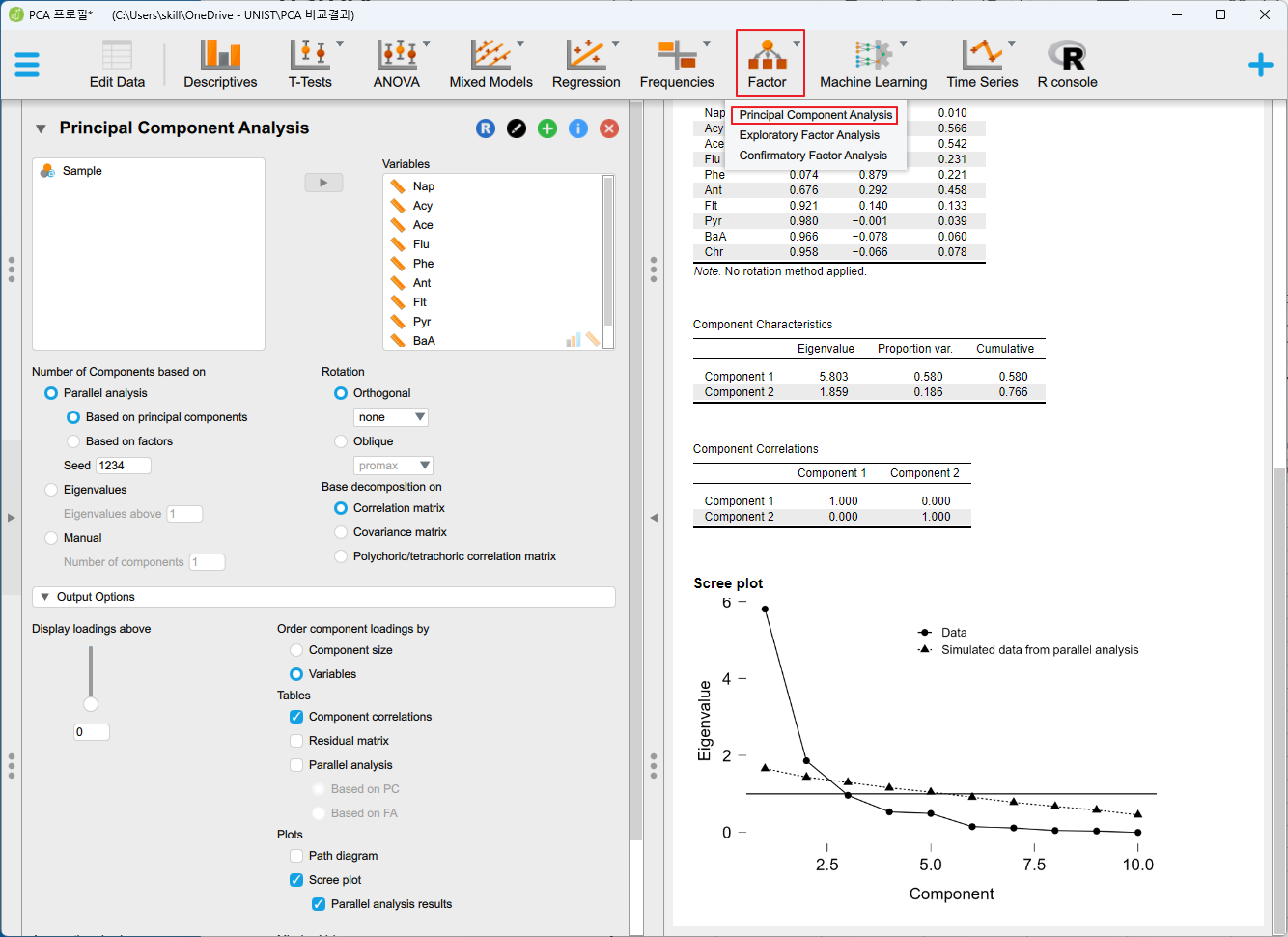This screenshot has width=1288, height=937.
Task: Click the blue plus to add modules
Action: [x=1260, y=65]
